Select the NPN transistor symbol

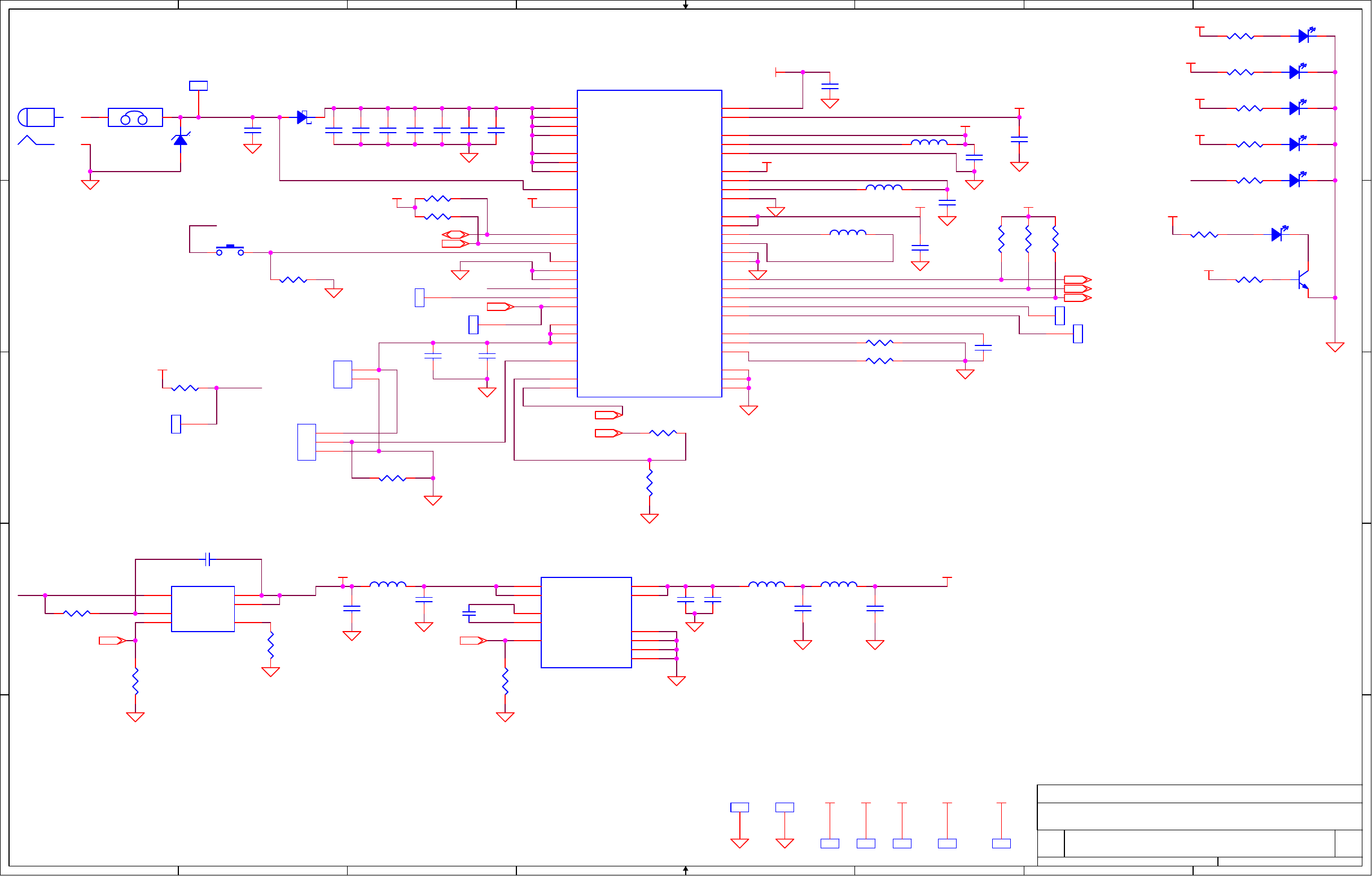pos(1303,280)
